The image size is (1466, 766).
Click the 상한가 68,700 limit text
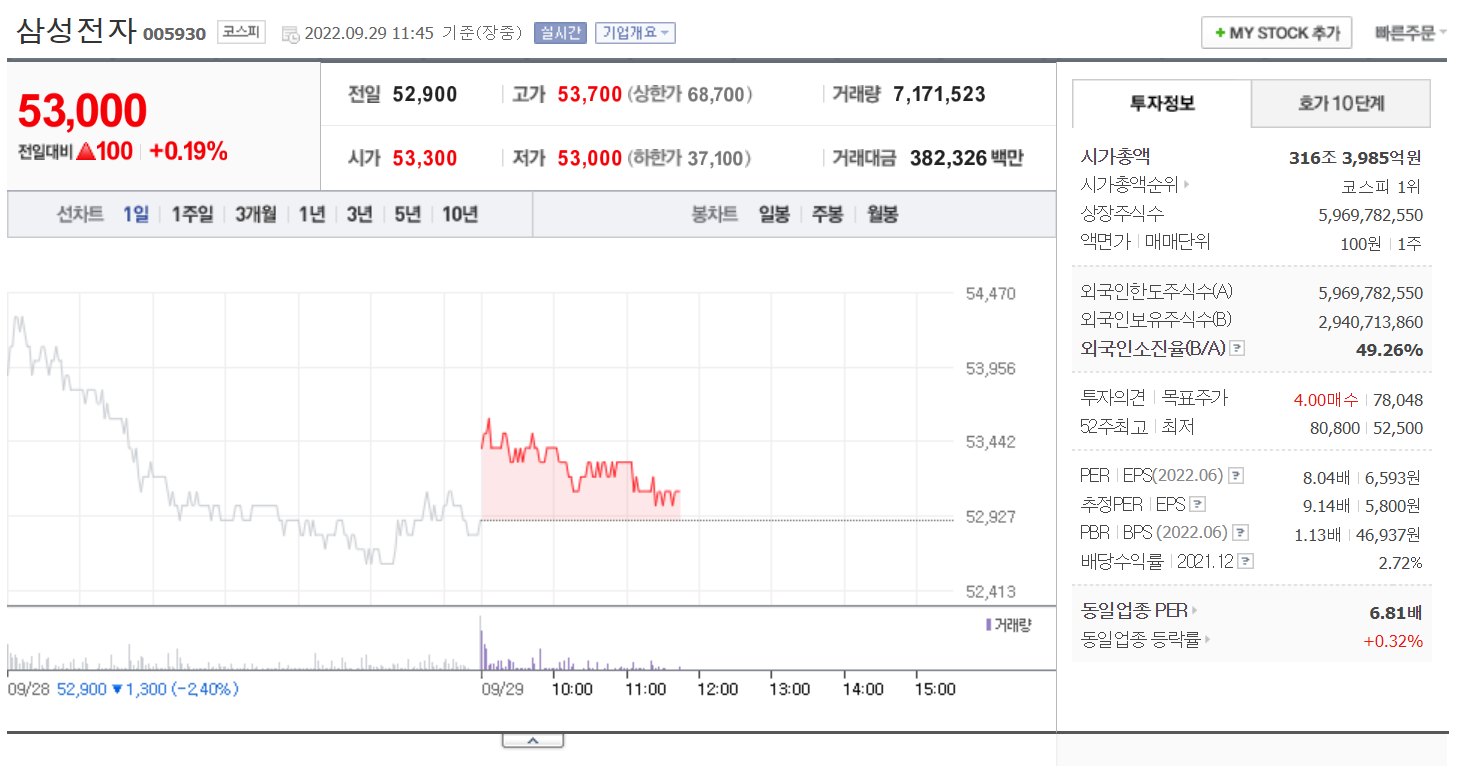tap(690, 95)
